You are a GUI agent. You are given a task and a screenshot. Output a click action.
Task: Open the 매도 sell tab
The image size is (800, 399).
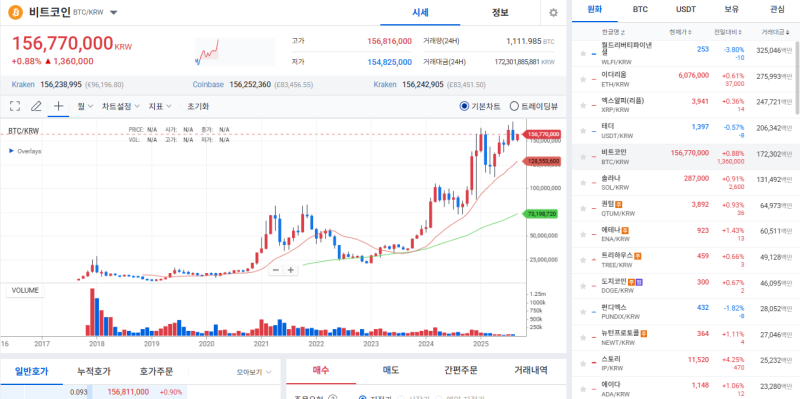point(391,371)
